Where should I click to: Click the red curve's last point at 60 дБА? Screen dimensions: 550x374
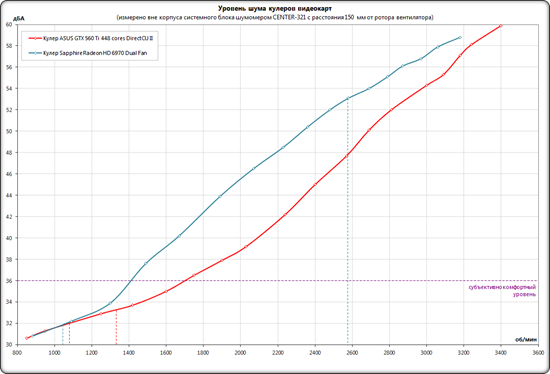[x=501, y=25]
